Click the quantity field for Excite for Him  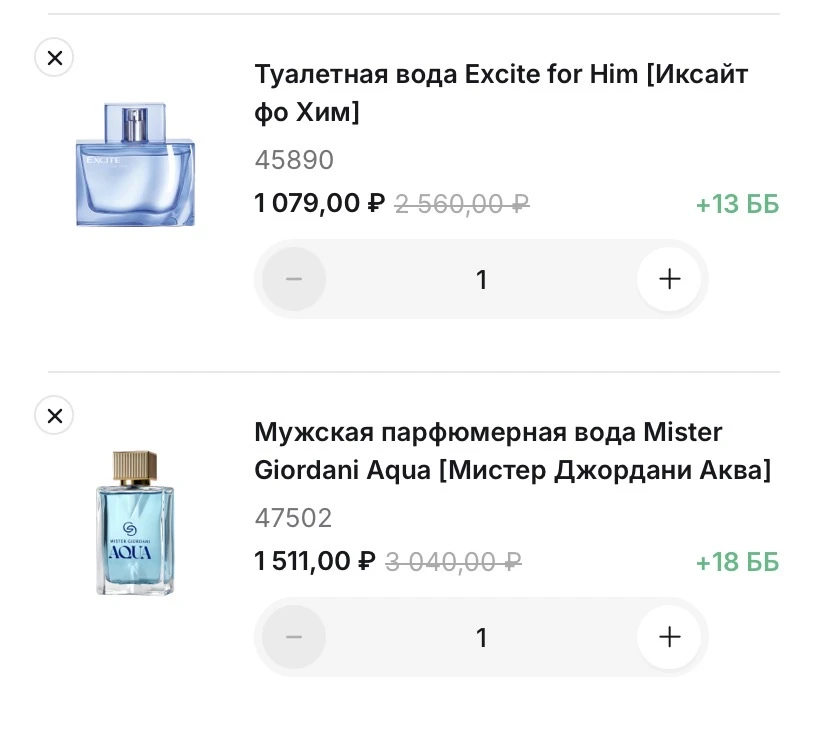[x=481, y=279]
